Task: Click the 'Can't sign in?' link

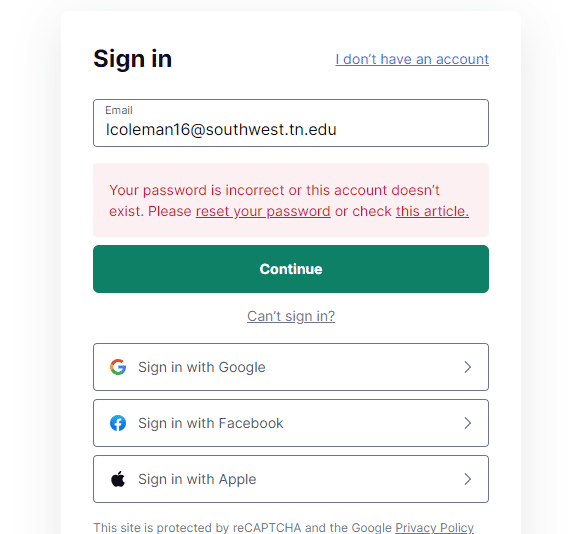Action: 291,316
